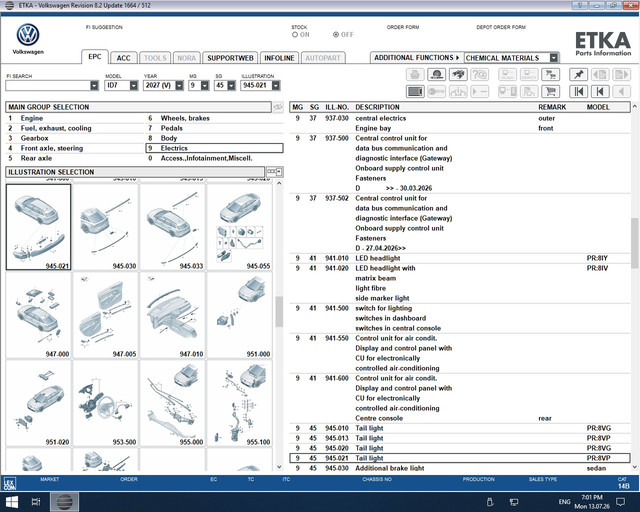The image size is (640, 512).
Task: Click the disabled print icon in the toolbar
Action: coord(415,75)
